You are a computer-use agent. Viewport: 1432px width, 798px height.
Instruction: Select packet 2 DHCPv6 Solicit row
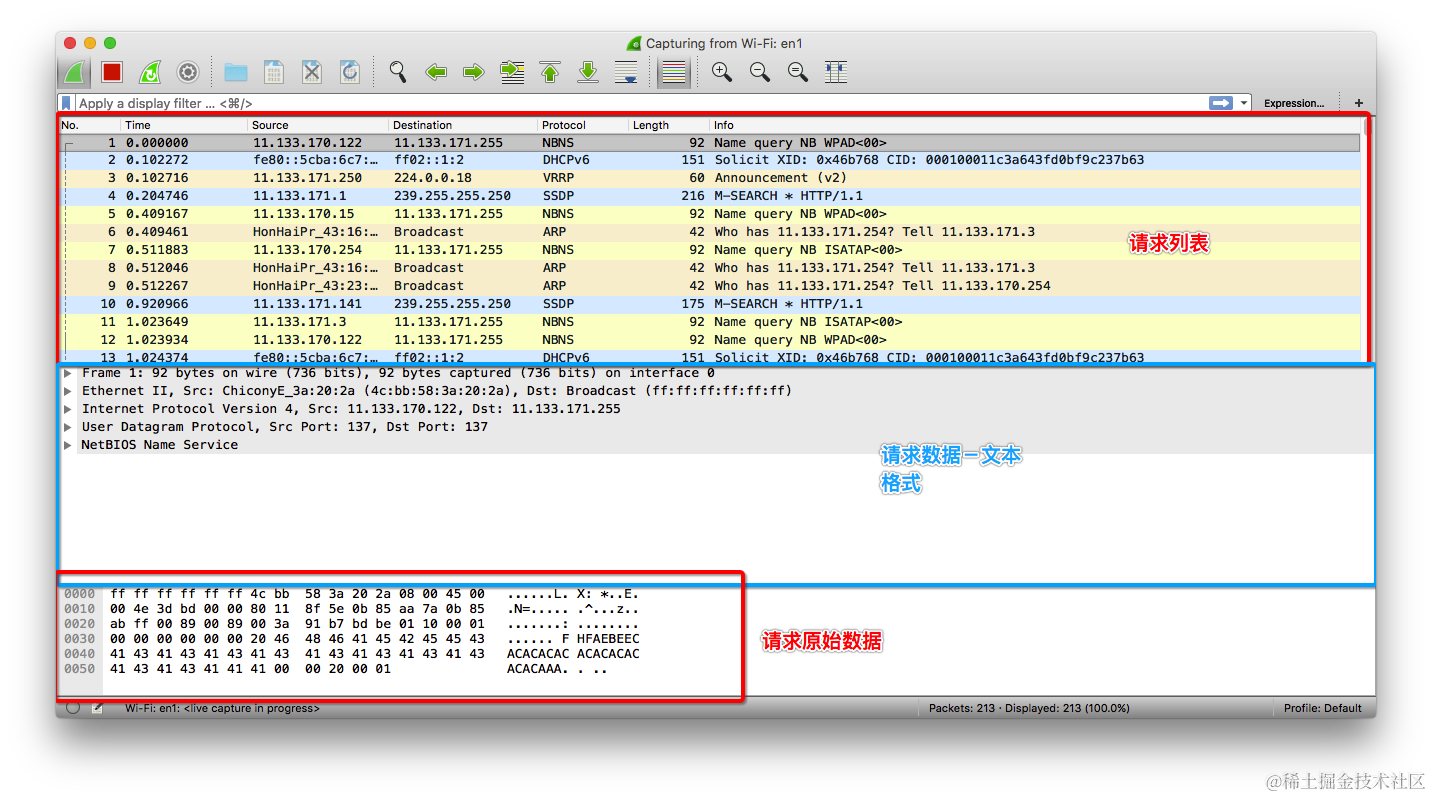coord(710,160)
